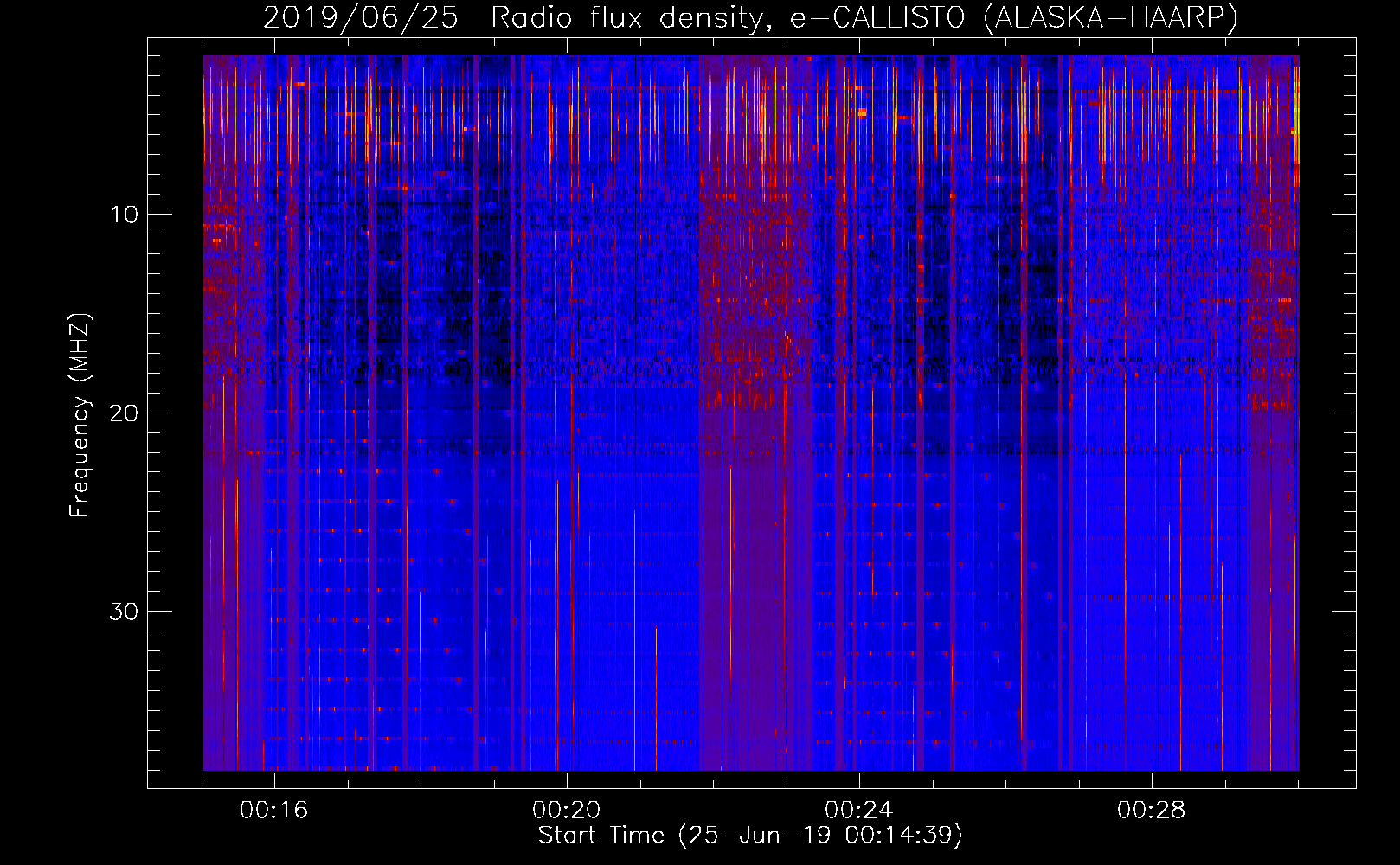Click the time tick label "00:24"
The height and width of the screenshot is (865, 1400).
[x=859, y=811]
